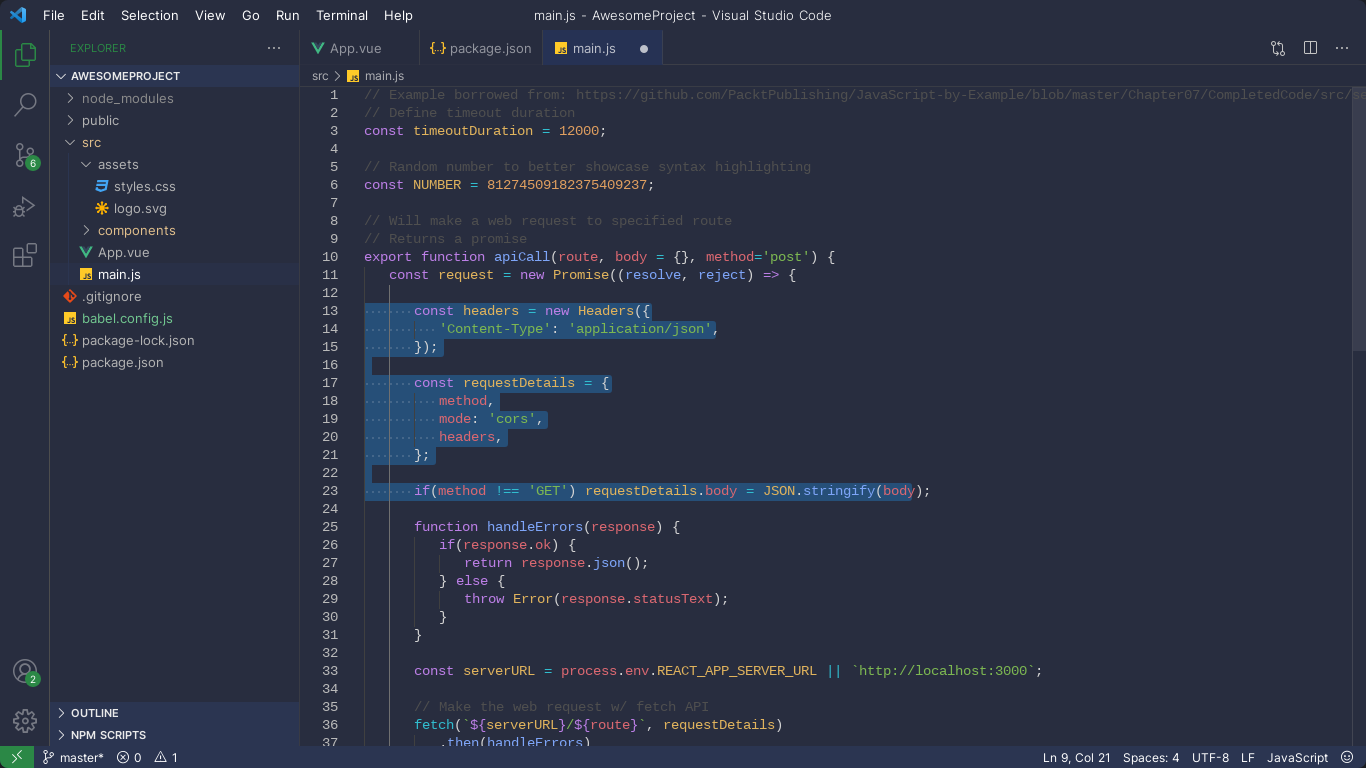Open problems via errors count in status bar
Image resolution: width=1366 pixels, height=768 pixels.
tap(129, 758)
